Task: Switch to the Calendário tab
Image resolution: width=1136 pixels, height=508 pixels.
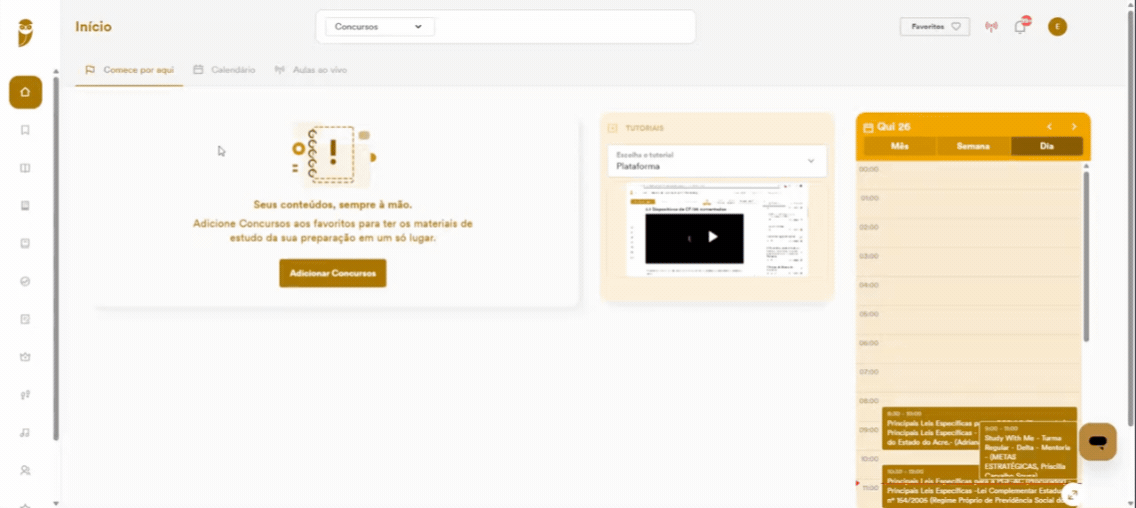Action: (224, 70)
